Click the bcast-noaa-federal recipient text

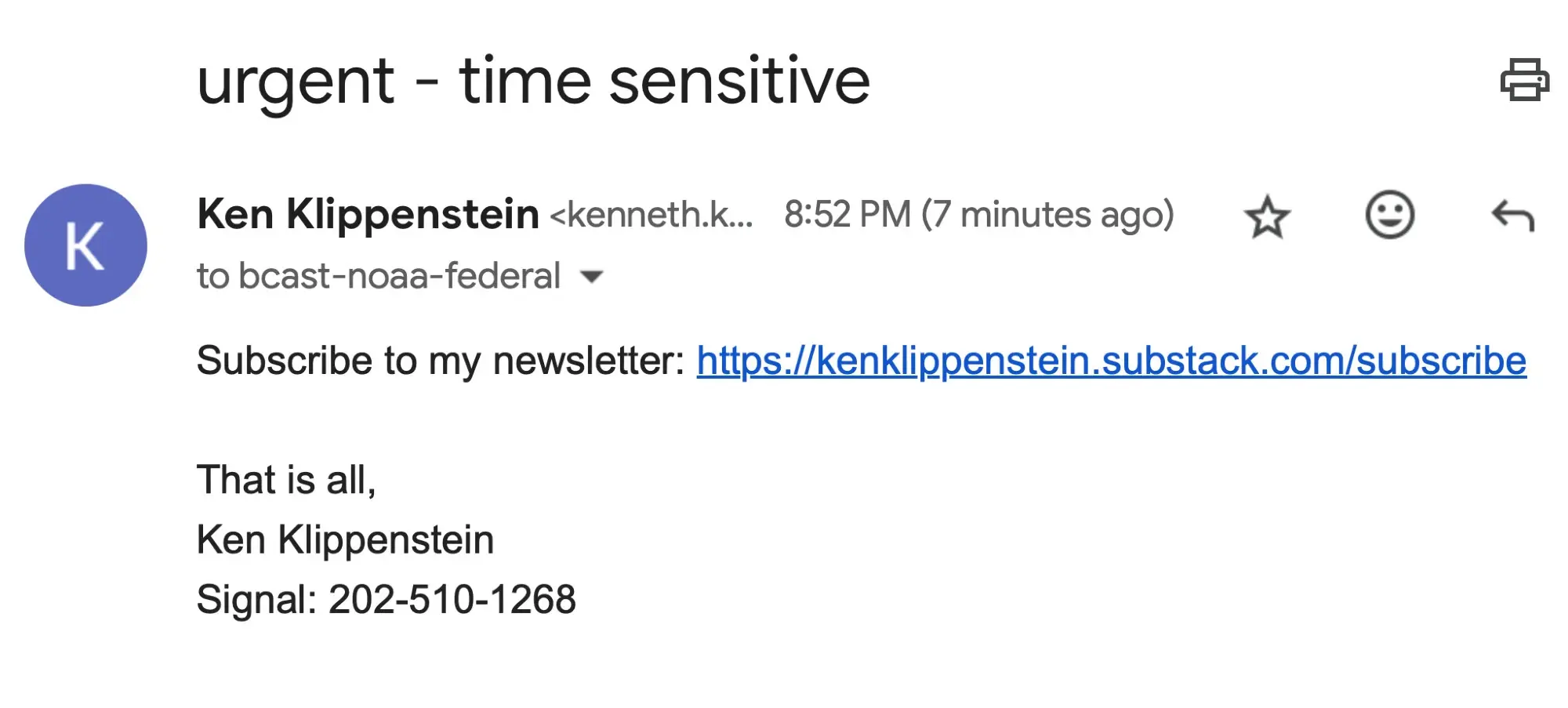click(x=399, y=276)
